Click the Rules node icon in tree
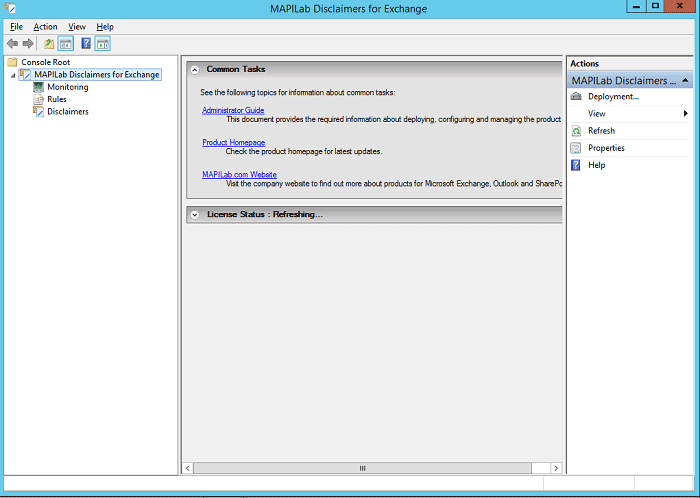700x498 pixels. 38,99
